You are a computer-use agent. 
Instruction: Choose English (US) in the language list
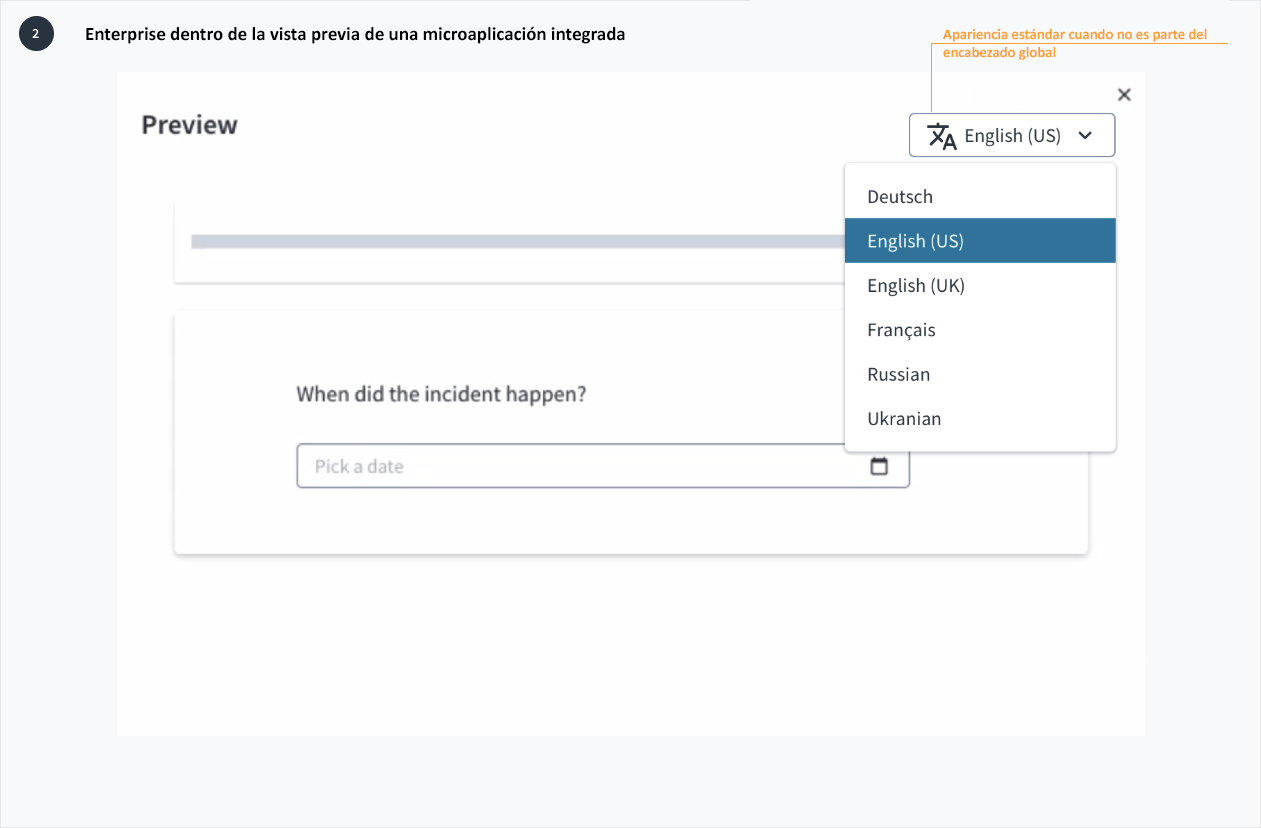[x=980, y=241]
